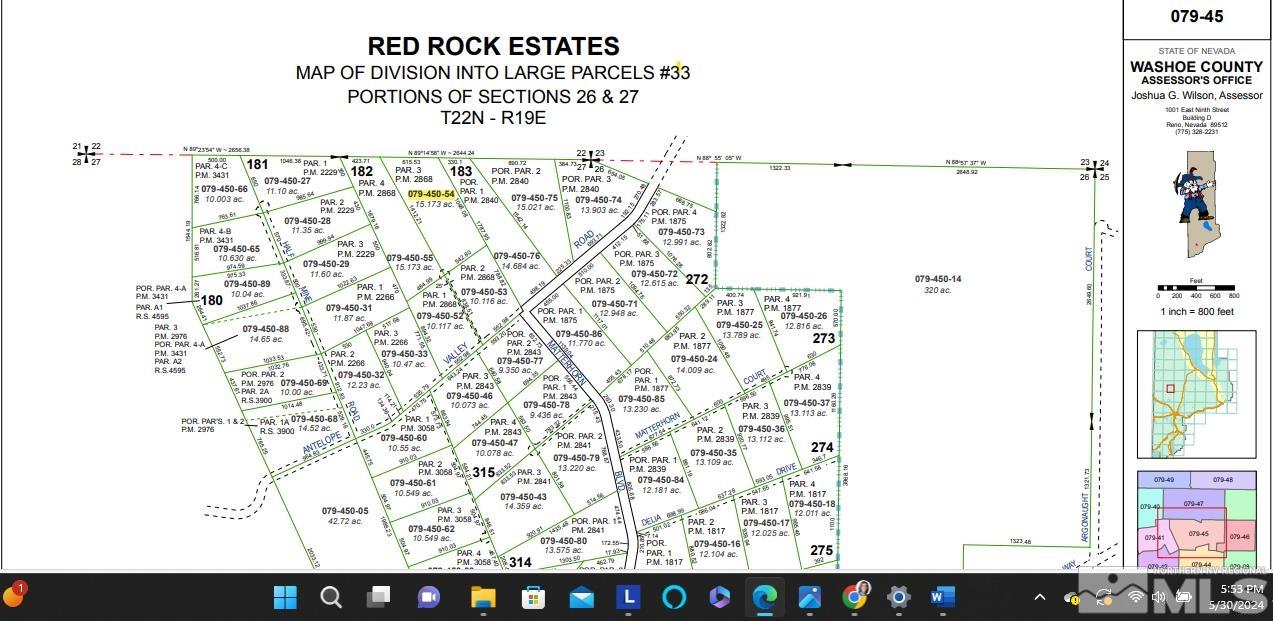Open Microsoft Store taskbar icon
The image size is (1273, 621).
pos(533,597)
